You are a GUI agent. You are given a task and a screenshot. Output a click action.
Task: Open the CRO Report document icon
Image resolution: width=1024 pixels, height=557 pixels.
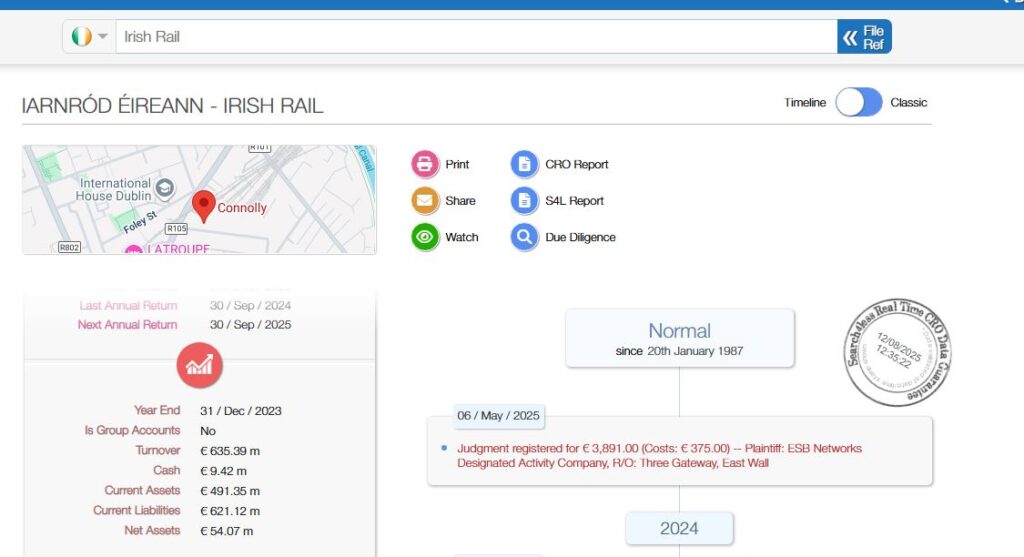pyautogui.click(x=524, y=164)
